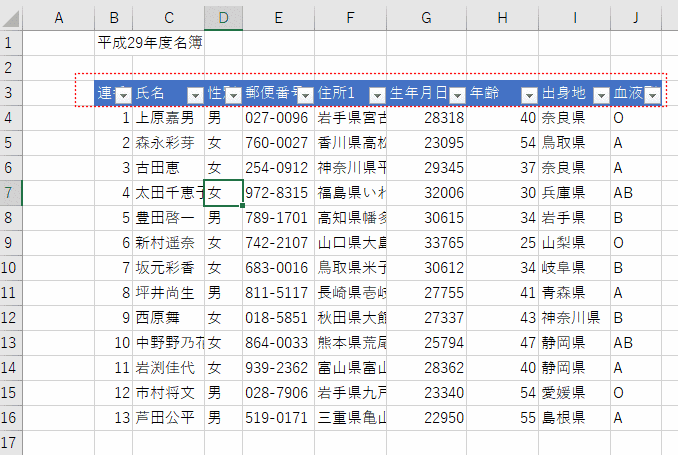Expand the 性別 filter dropdown

[x=233, y=94]
